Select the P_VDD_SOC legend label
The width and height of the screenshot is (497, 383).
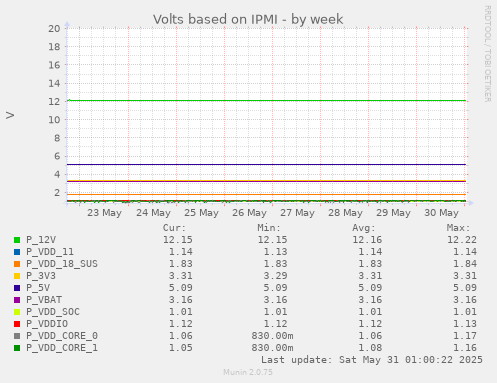(x=53, y=312)
